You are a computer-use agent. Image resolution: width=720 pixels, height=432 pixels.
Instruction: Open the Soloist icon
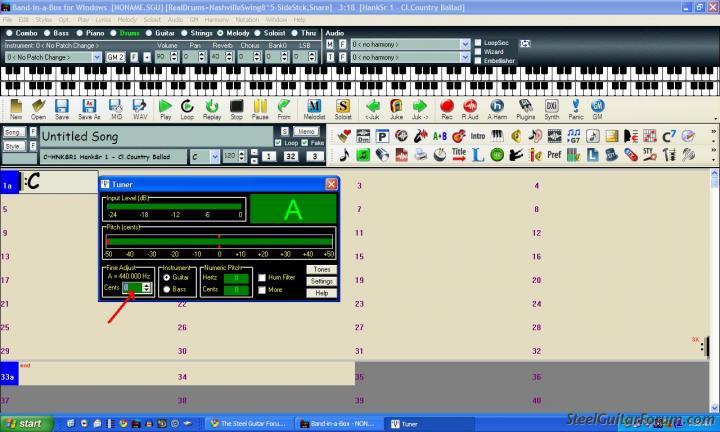(342, 107)
